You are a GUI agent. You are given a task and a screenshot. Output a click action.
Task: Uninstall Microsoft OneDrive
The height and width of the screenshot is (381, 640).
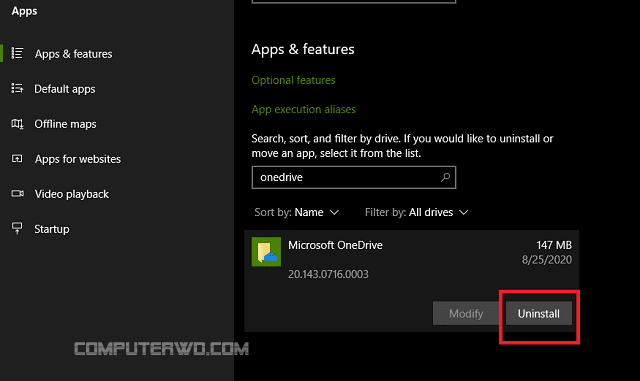point(539,314)
